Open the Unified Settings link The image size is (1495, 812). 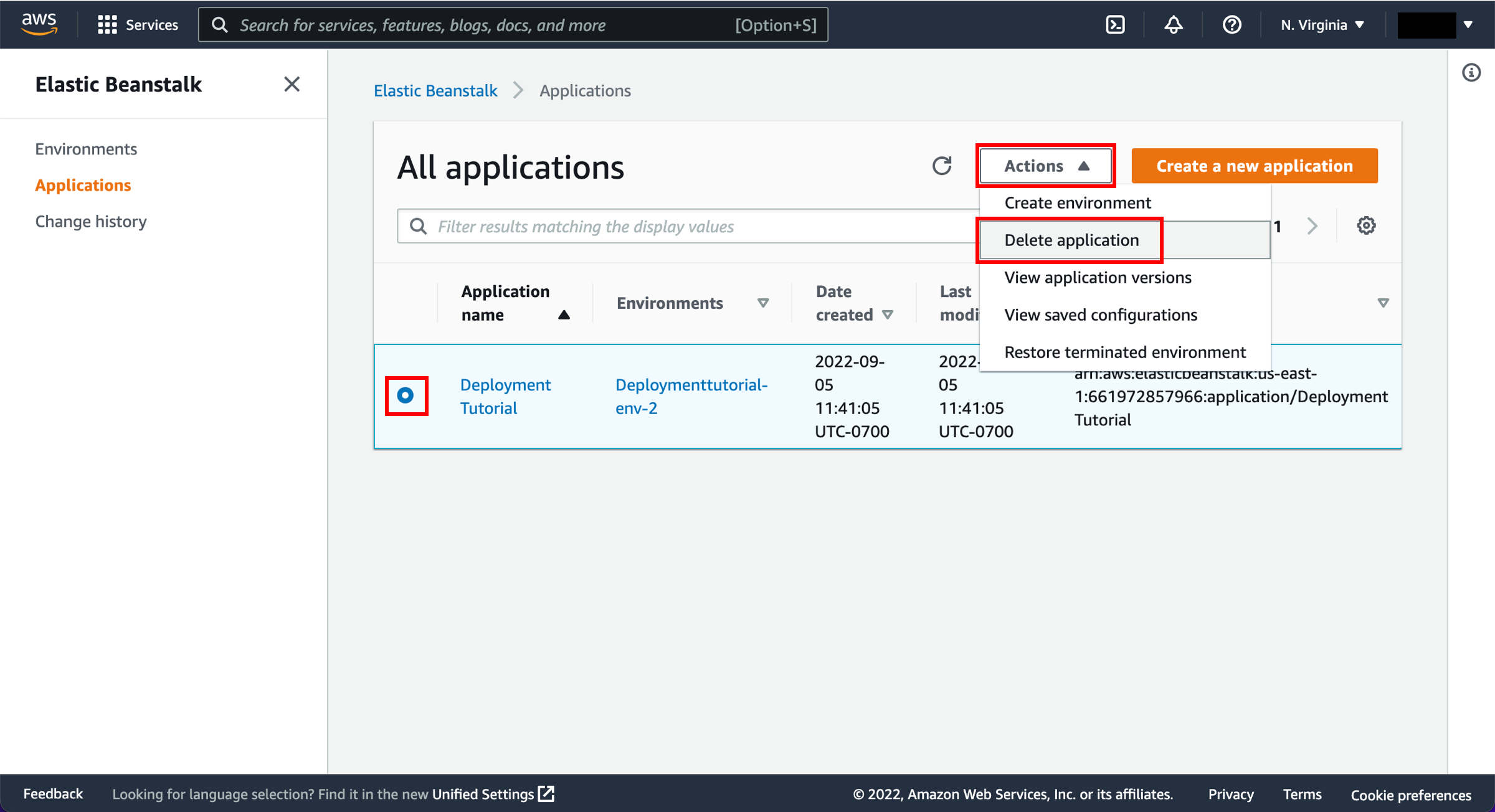coord(483,794)
